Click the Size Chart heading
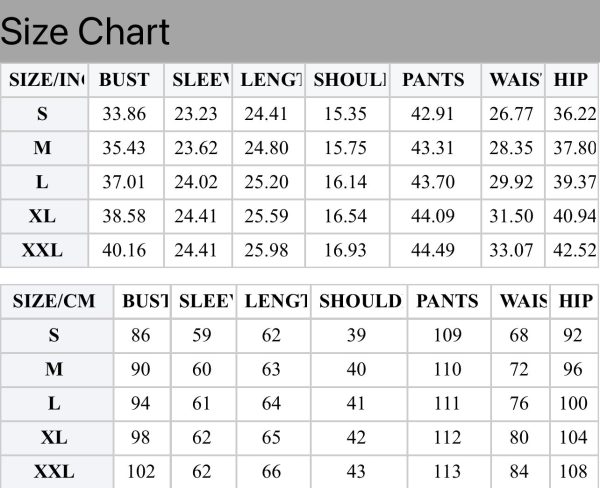 85,32
